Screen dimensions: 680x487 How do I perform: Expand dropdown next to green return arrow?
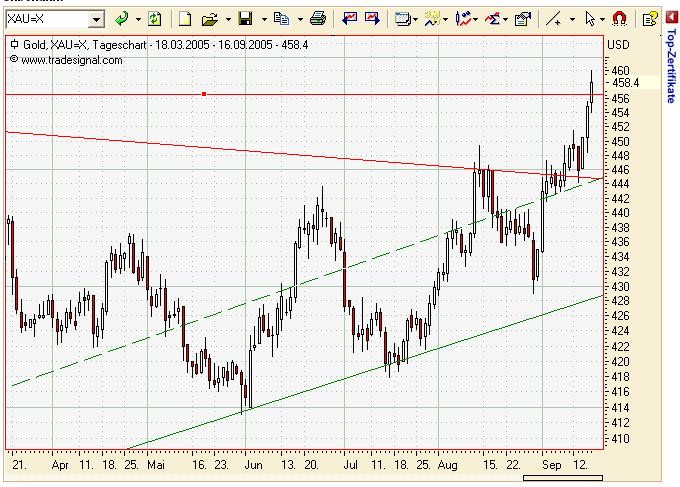pyautogui.click(x=138, y=20)
